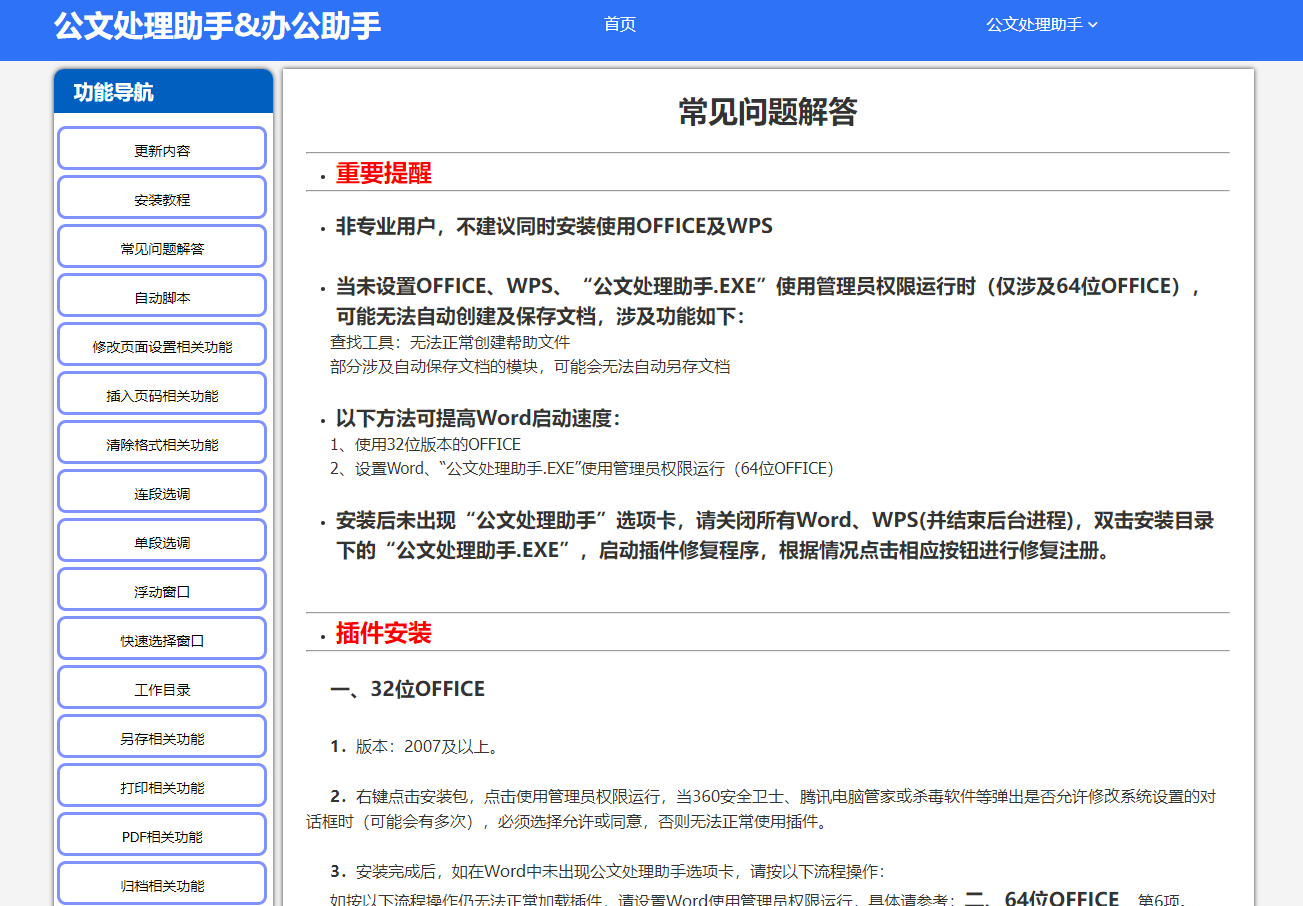Image resolution: width=1303 pixels, height=906 pixels.
Task: Open 插入页码相关功能 in the sidebar
Action: (162, 395)
